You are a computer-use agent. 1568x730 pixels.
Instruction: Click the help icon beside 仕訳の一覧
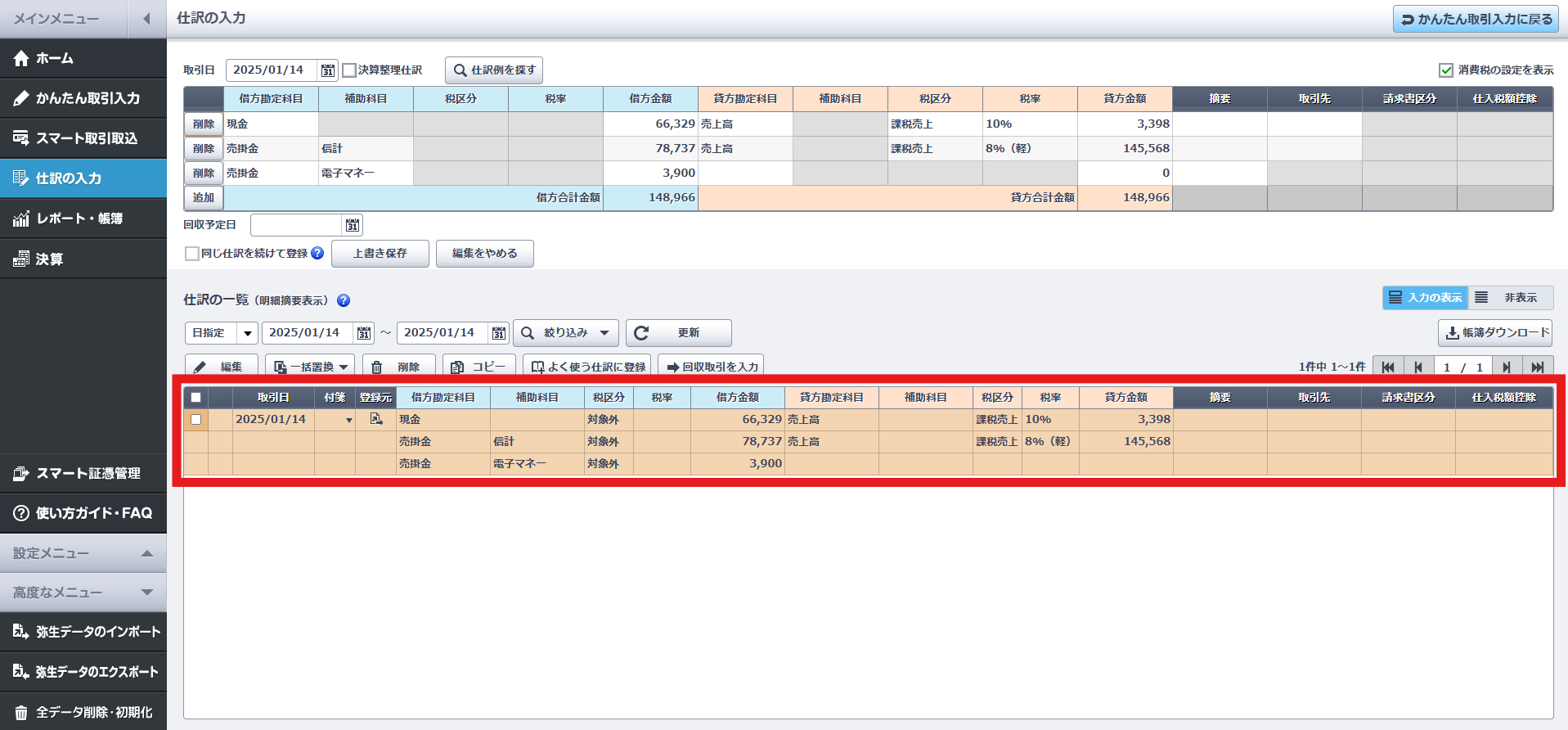pos(344,300)
